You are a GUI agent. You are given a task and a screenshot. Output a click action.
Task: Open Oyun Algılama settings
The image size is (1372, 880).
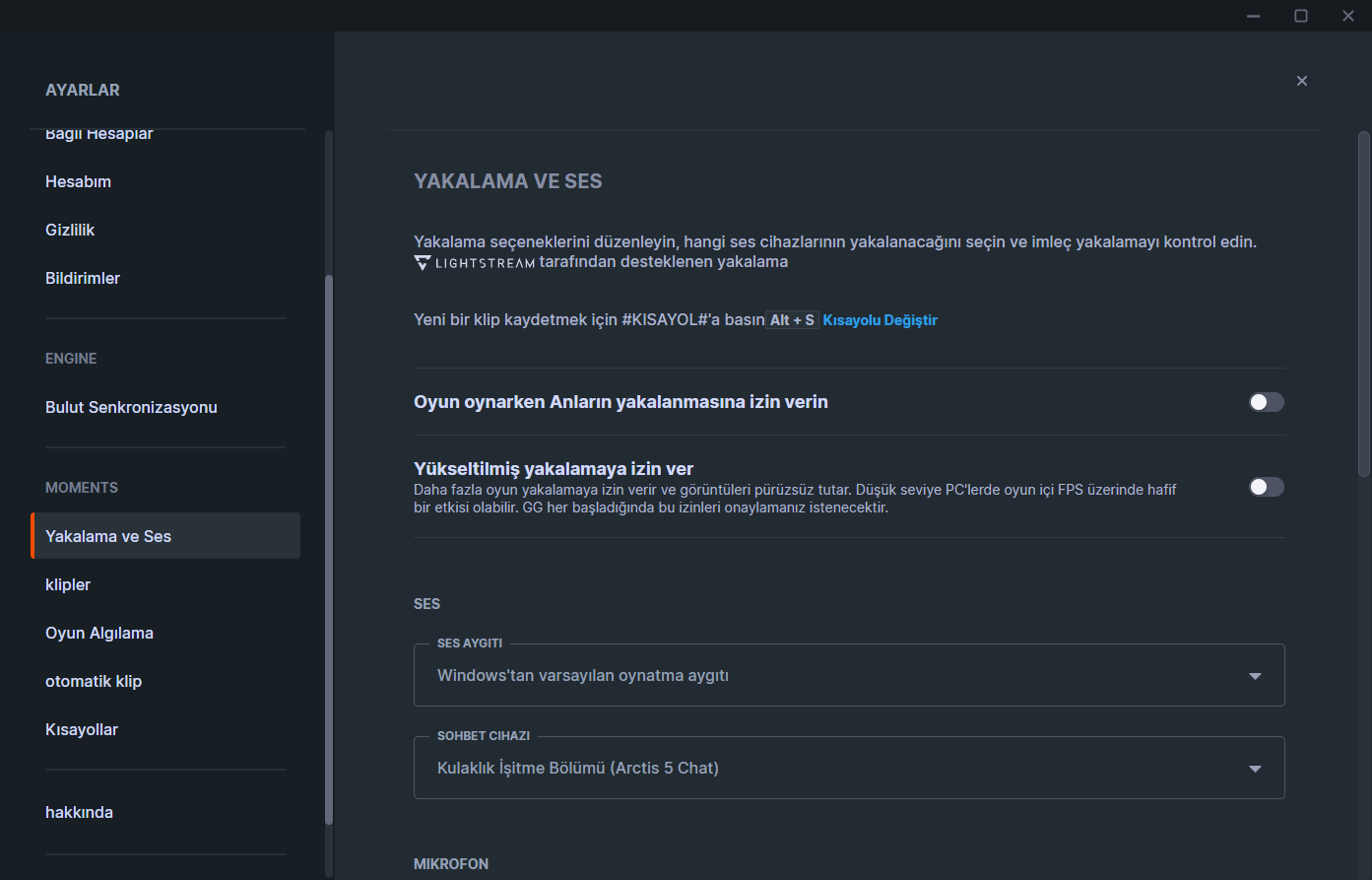[x=99, y=633]
